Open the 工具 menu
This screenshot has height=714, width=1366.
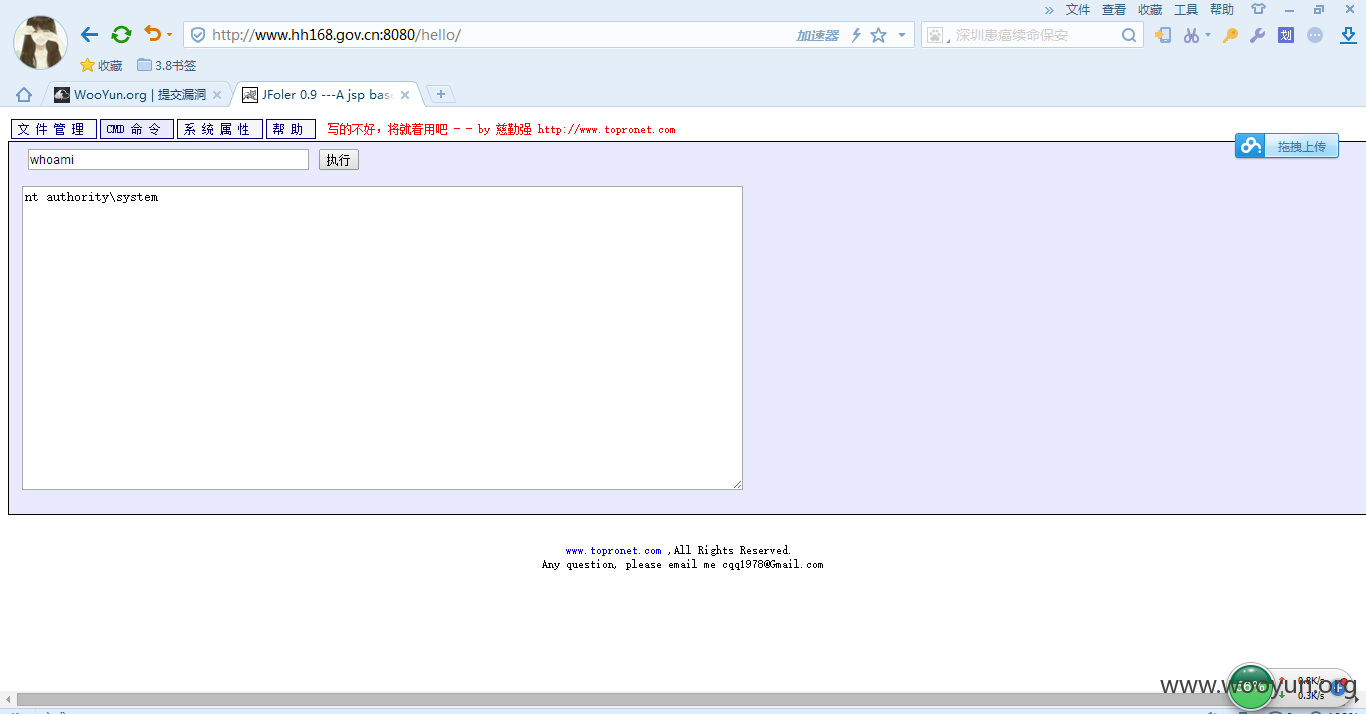(1186, 9)
